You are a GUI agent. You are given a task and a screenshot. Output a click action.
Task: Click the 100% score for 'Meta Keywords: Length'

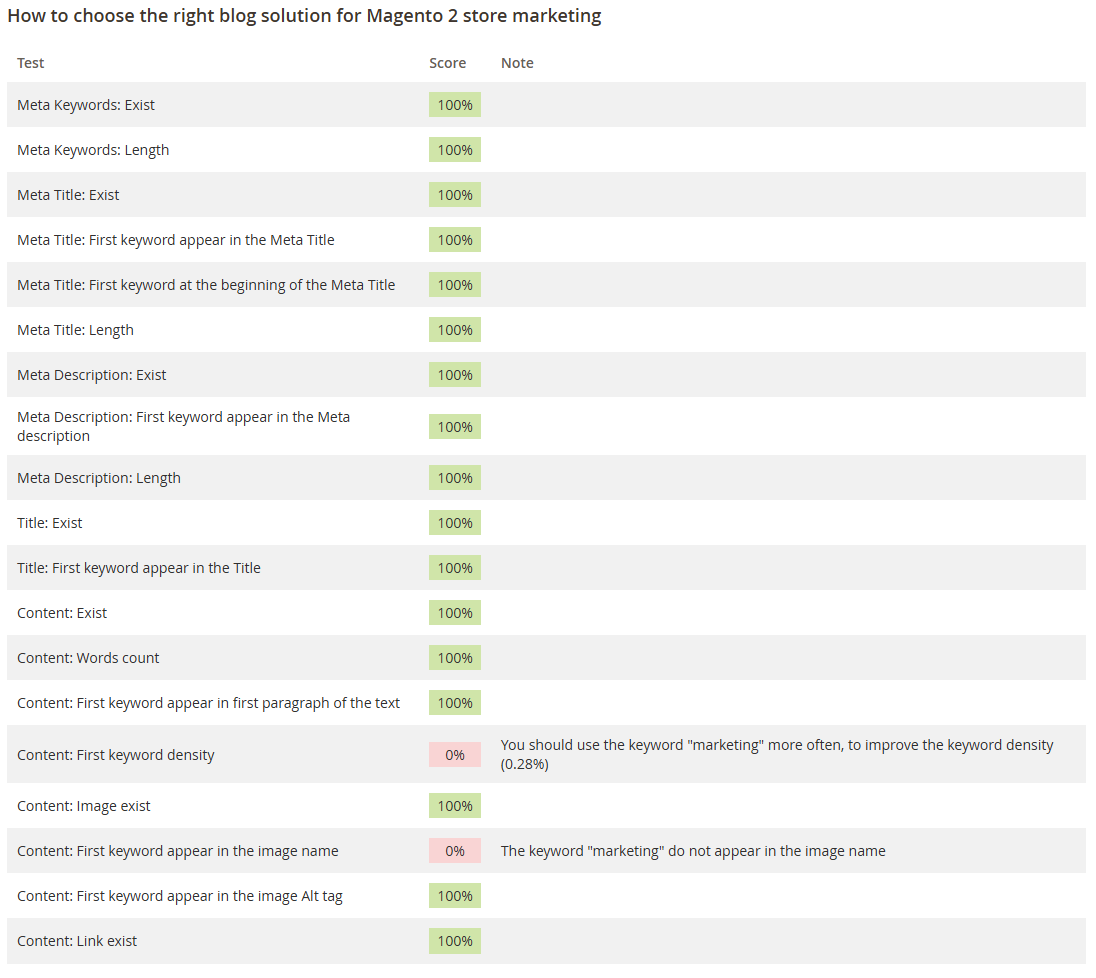pos(455,150)
